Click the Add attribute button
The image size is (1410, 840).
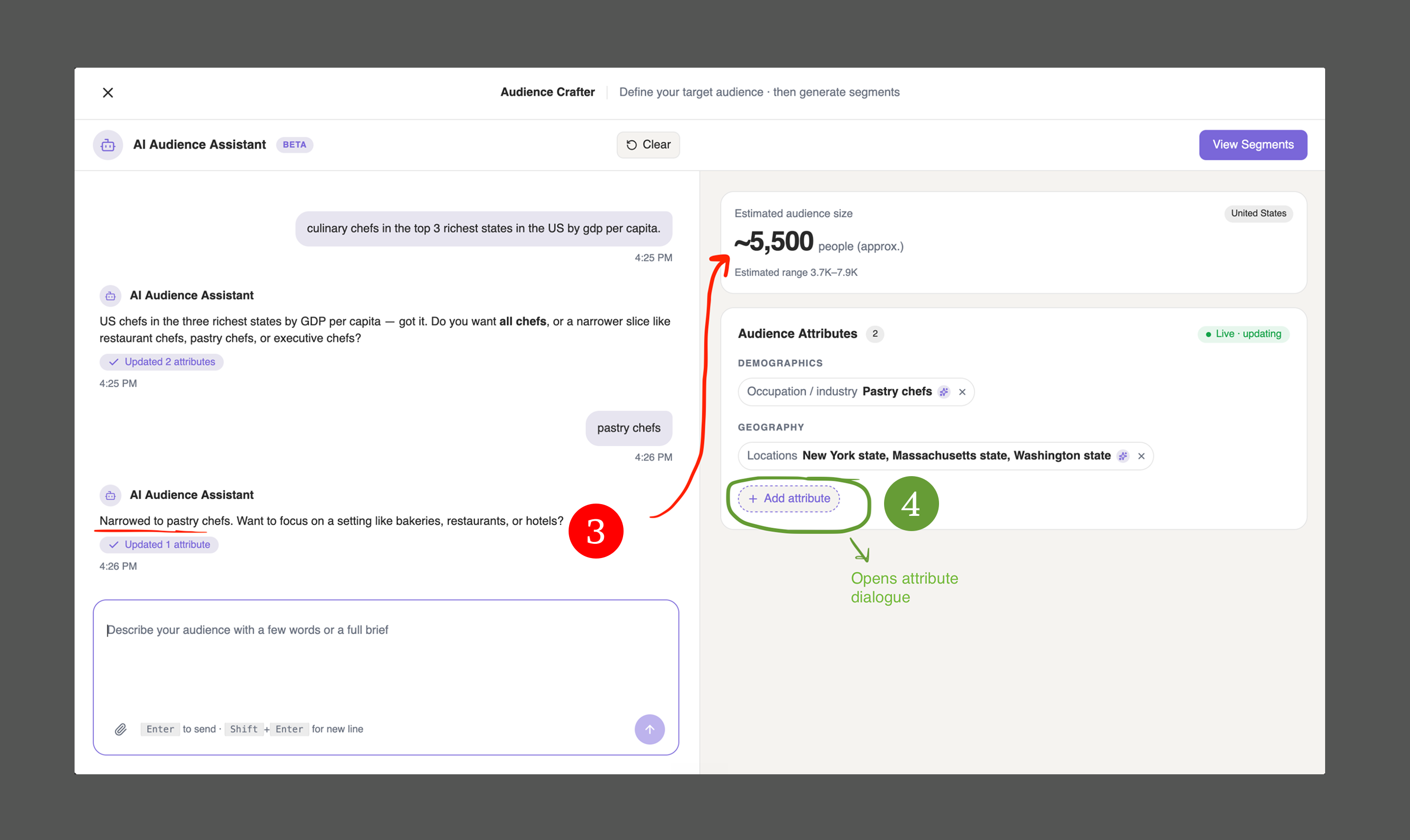[x=789, y=499]
